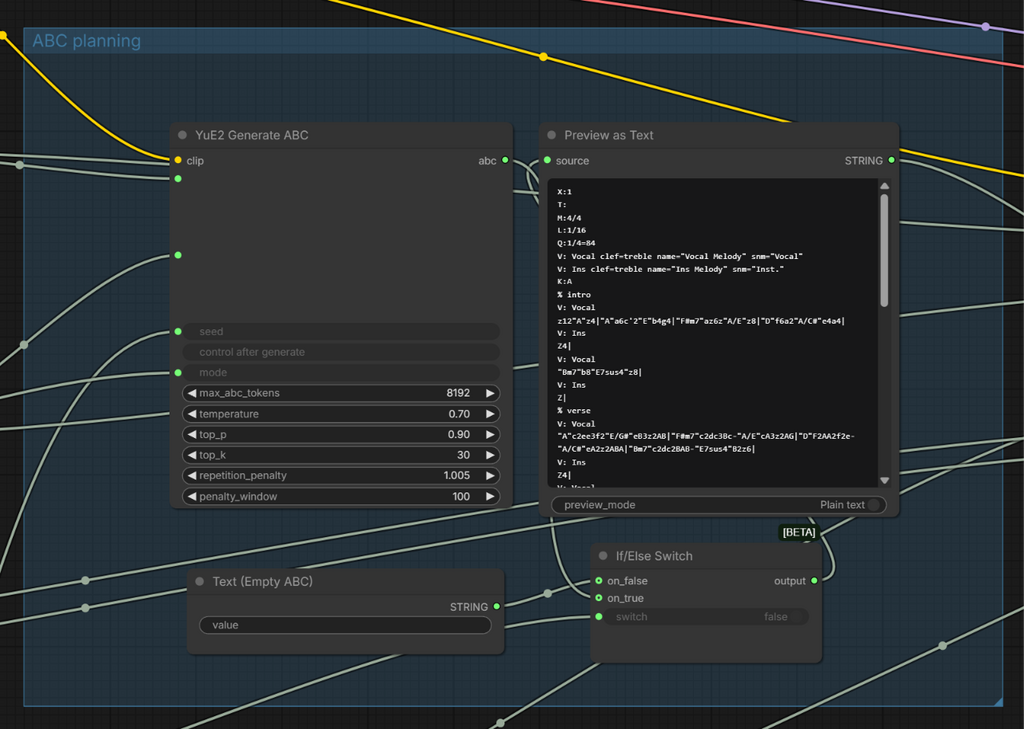Viewport: 1024px width, 729px height.
Task: Decrease repetition_penalty with left arrow
Action: click(192, 476)
